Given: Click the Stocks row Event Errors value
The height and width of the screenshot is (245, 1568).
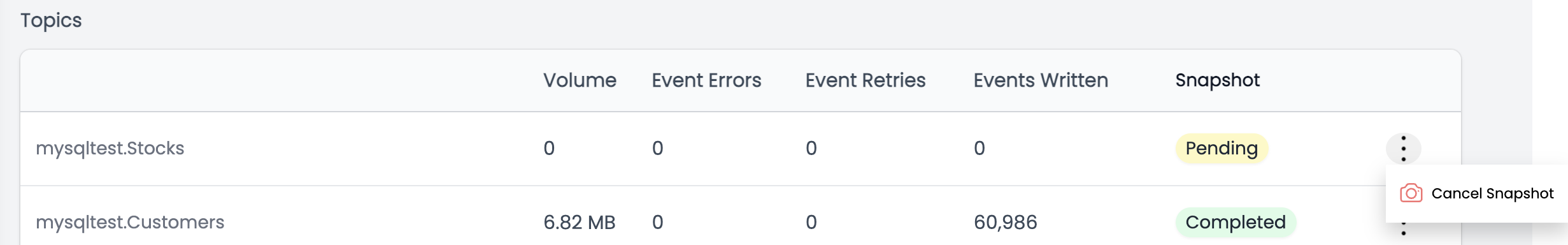Looking at the screenshot, I should pos(658,149).
